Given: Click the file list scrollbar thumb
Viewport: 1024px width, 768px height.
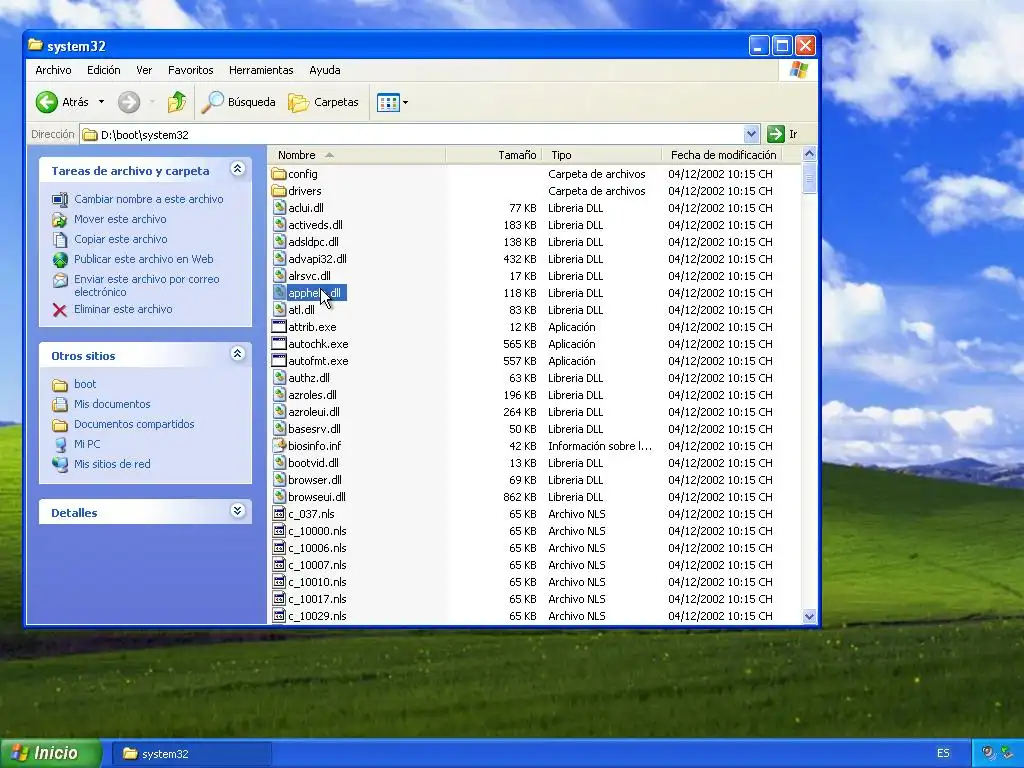Looking at the screenshot, I should pos(809,178).
